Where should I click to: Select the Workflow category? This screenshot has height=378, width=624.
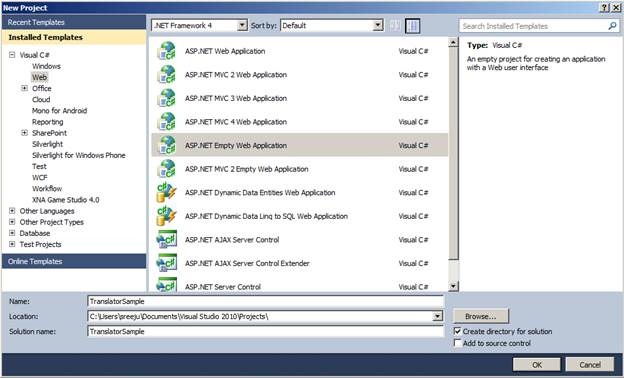(47, 189)
